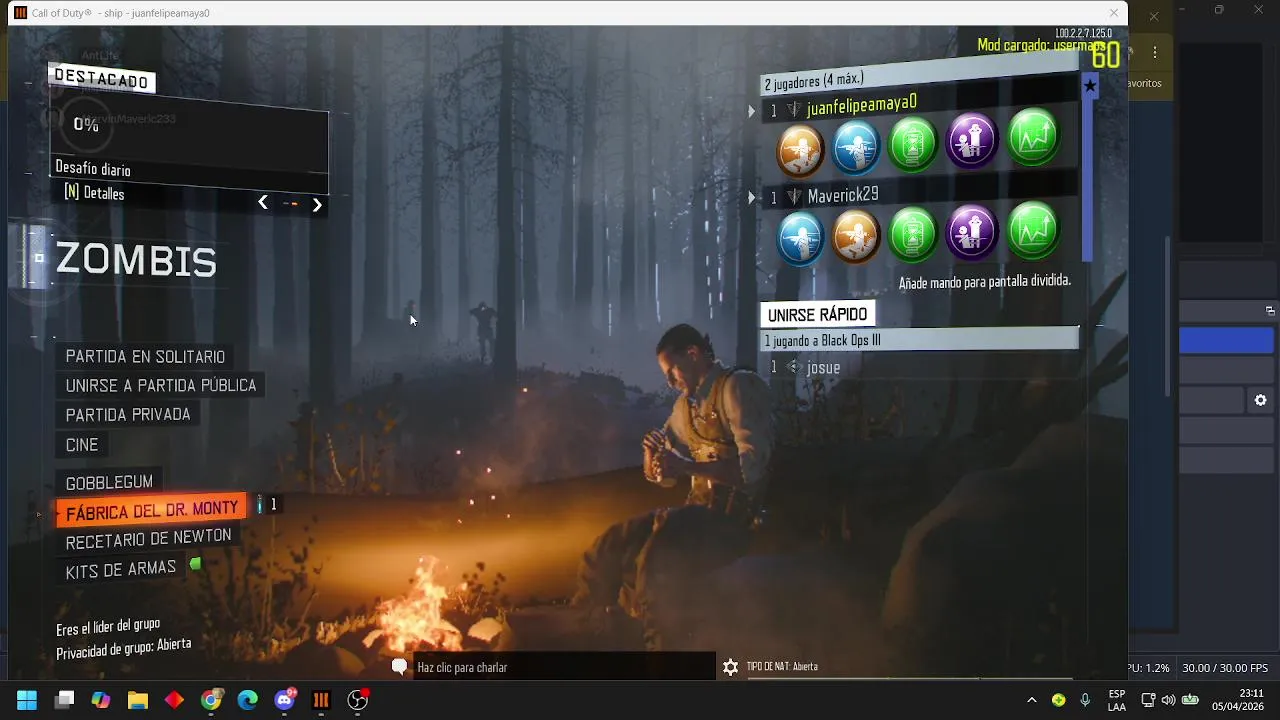The height and width of the screenshot is (720, 1280).
Task: Click the gear icon beside TIPO DE NAT
Action: coord(730,667)
